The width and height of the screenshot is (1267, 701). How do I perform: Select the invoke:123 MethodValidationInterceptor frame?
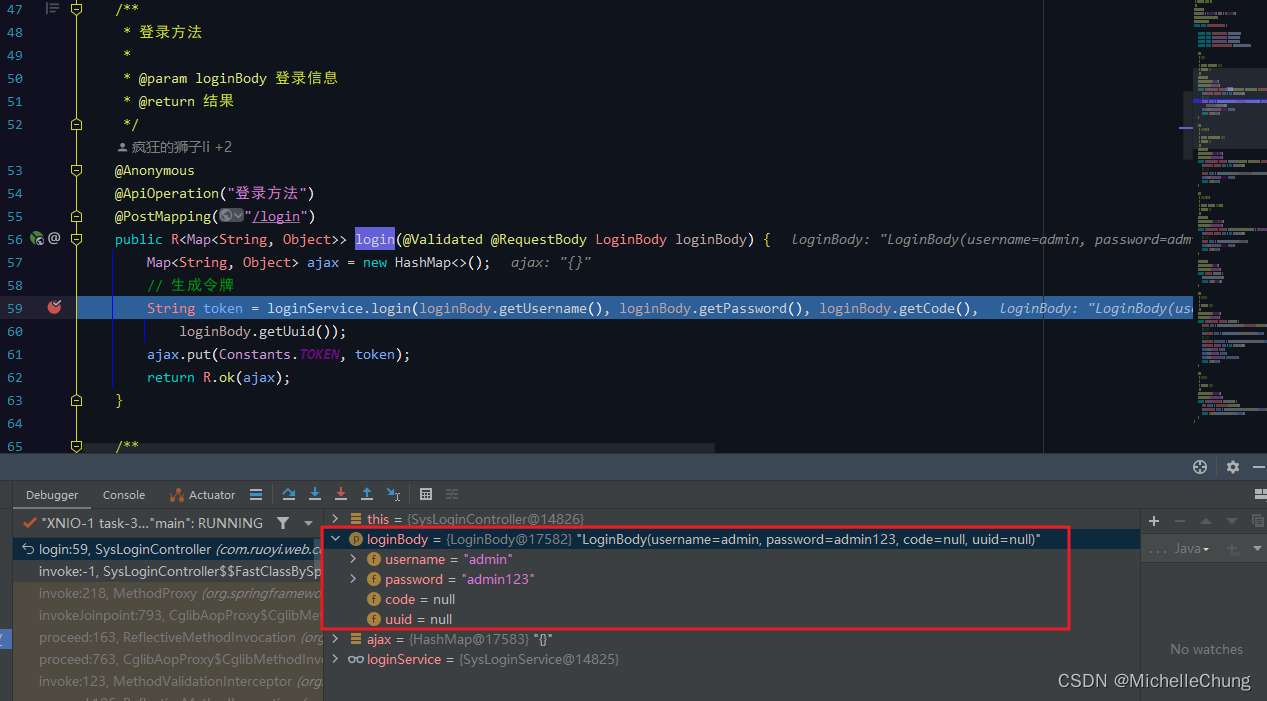(x=168, y=681)
